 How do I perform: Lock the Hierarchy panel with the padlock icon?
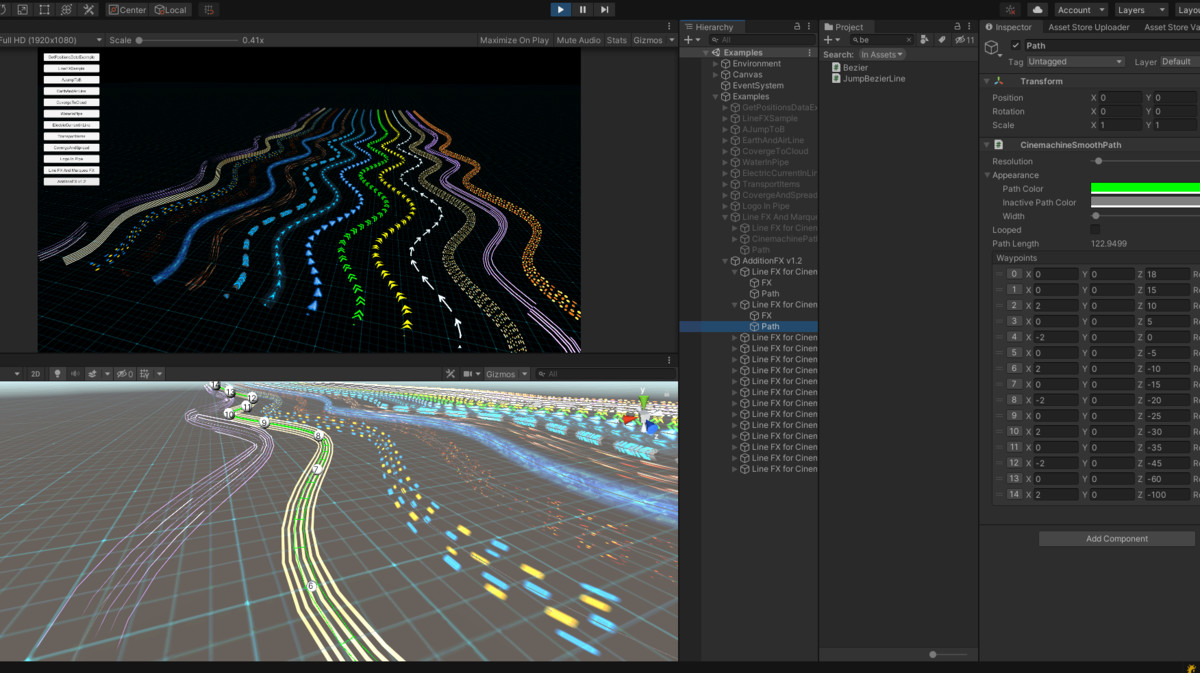pos(796,27)
